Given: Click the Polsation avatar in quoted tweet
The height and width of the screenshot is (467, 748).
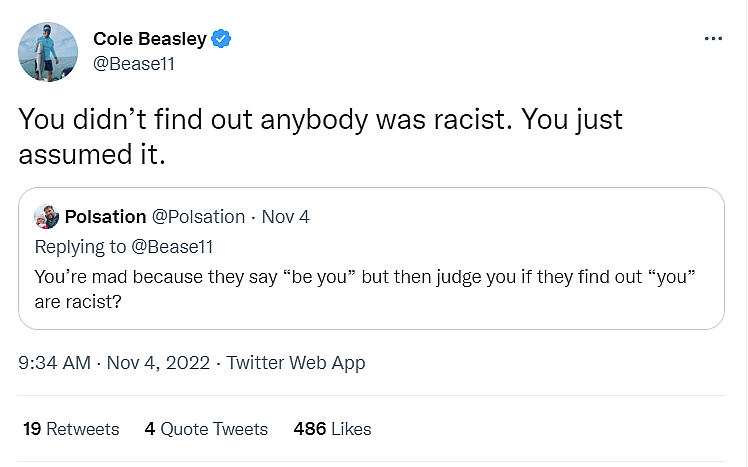Looking at the screenshot, I should [46, 217].
